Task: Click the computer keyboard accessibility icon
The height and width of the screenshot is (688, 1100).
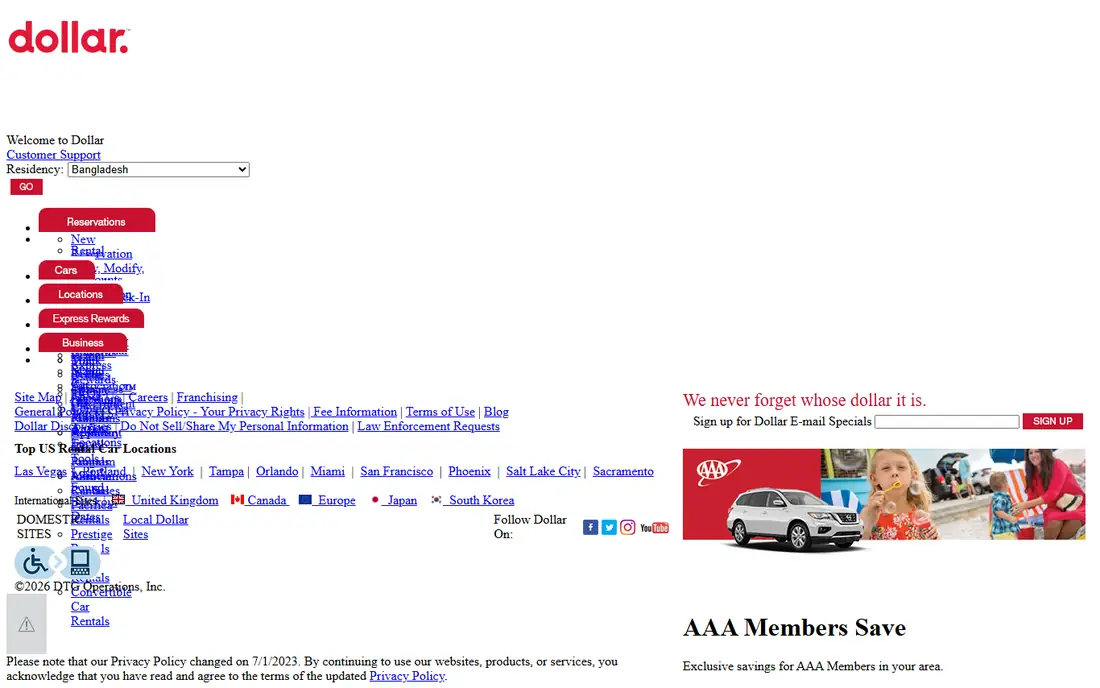Action: [x=80, y=562]
